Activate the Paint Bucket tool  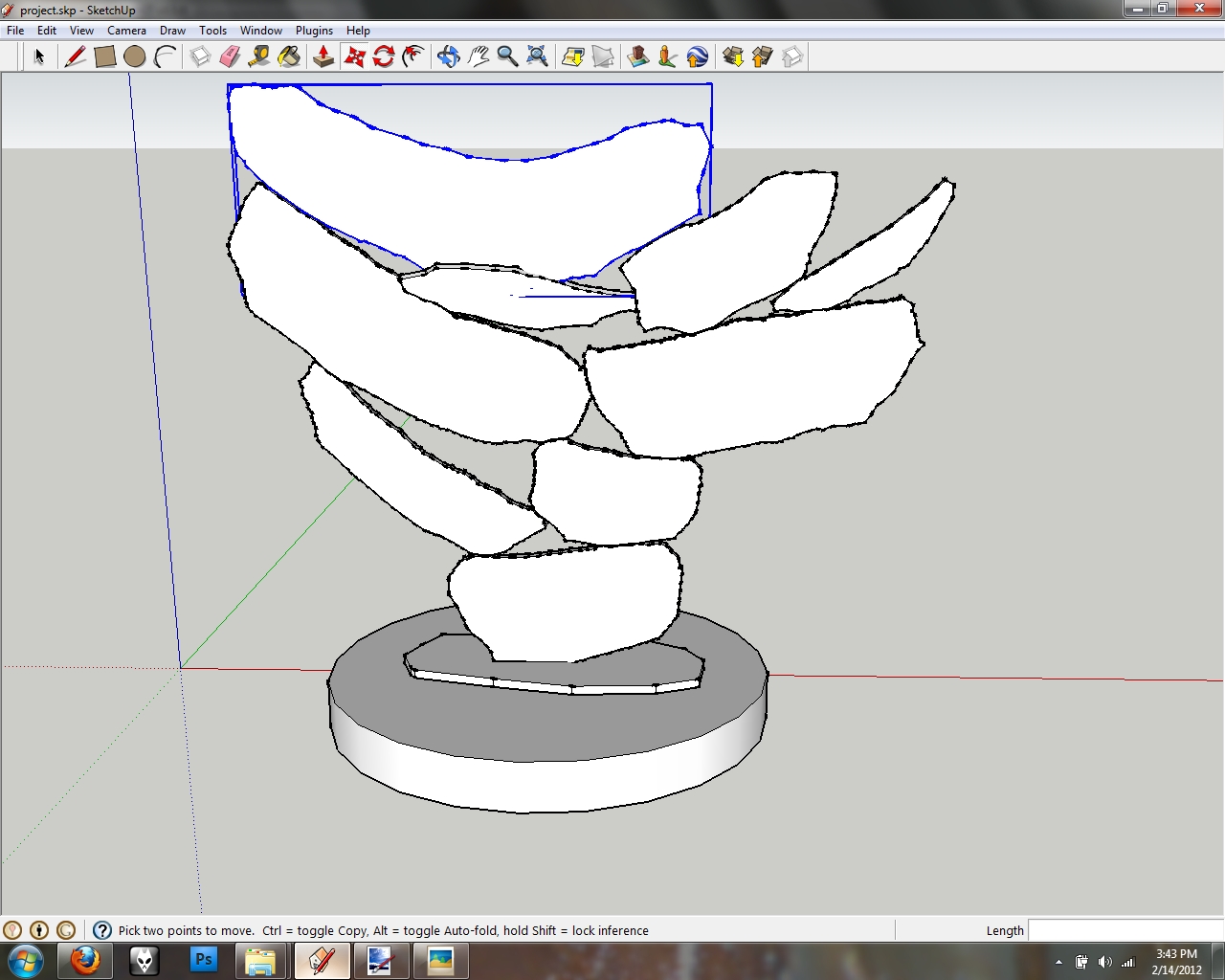(x=289, y=56)
